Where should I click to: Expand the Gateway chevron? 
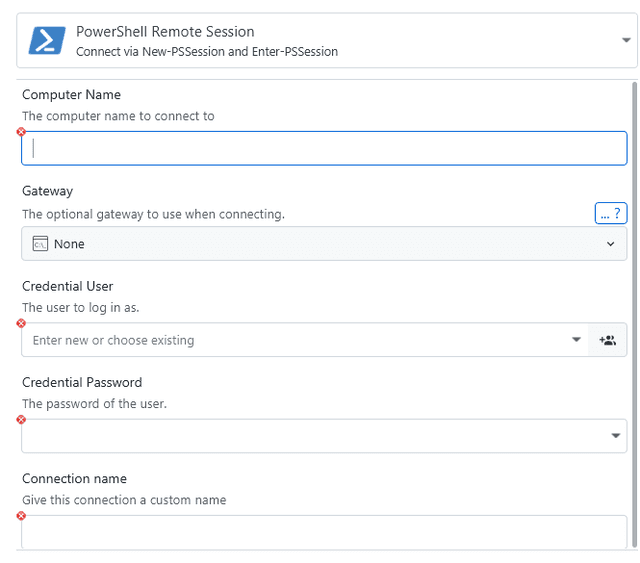[611, 244]
